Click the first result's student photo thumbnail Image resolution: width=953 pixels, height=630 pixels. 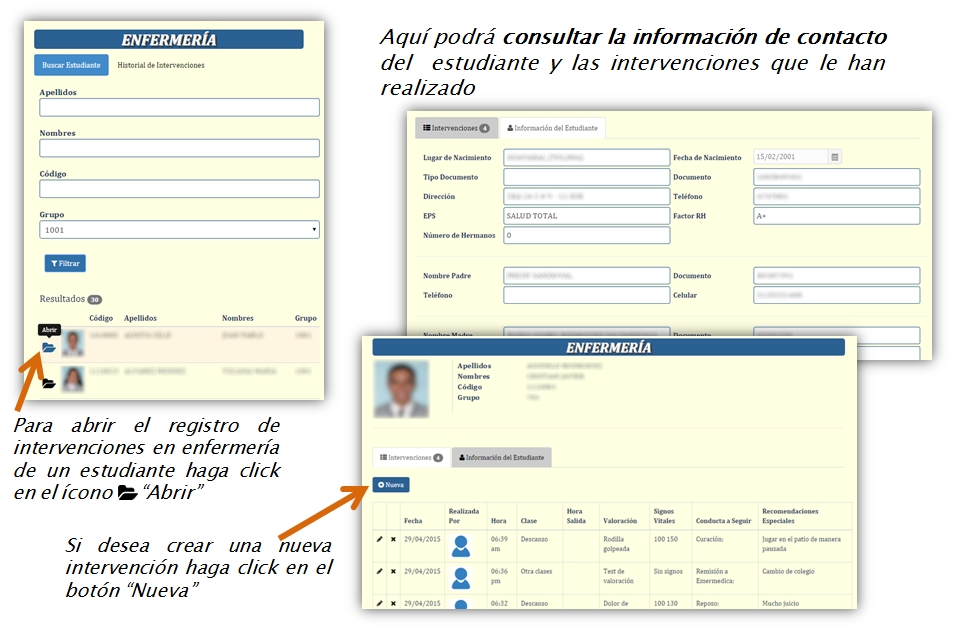click(73, 344)
